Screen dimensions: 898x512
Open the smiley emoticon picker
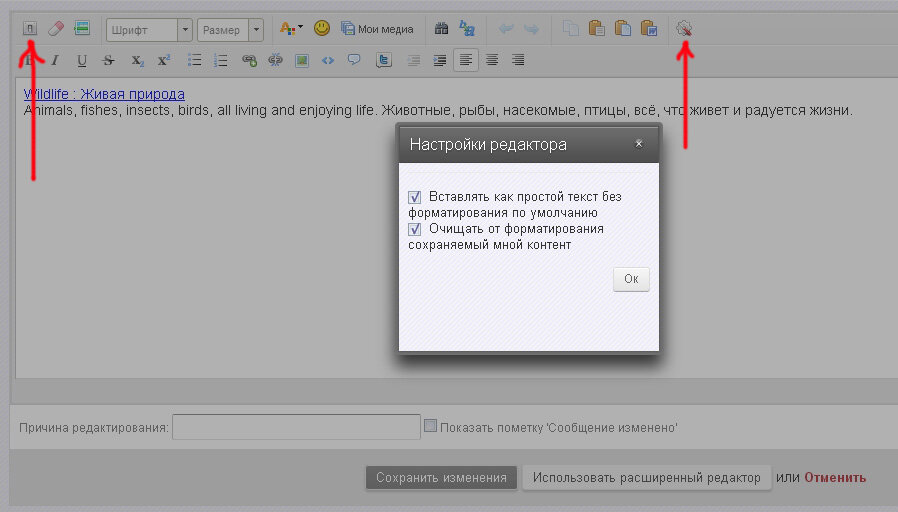tap(322, 29)
